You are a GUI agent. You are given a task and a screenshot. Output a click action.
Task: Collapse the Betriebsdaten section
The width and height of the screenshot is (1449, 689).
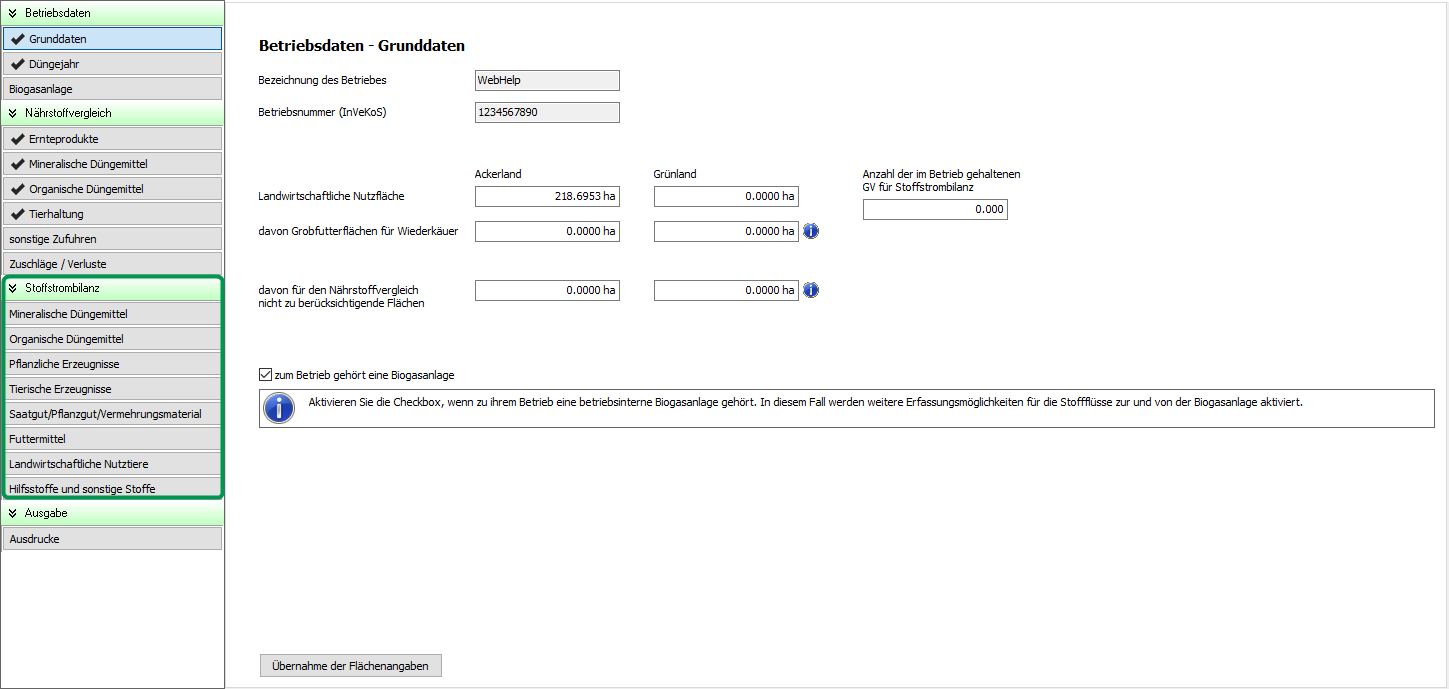point(13,13)
